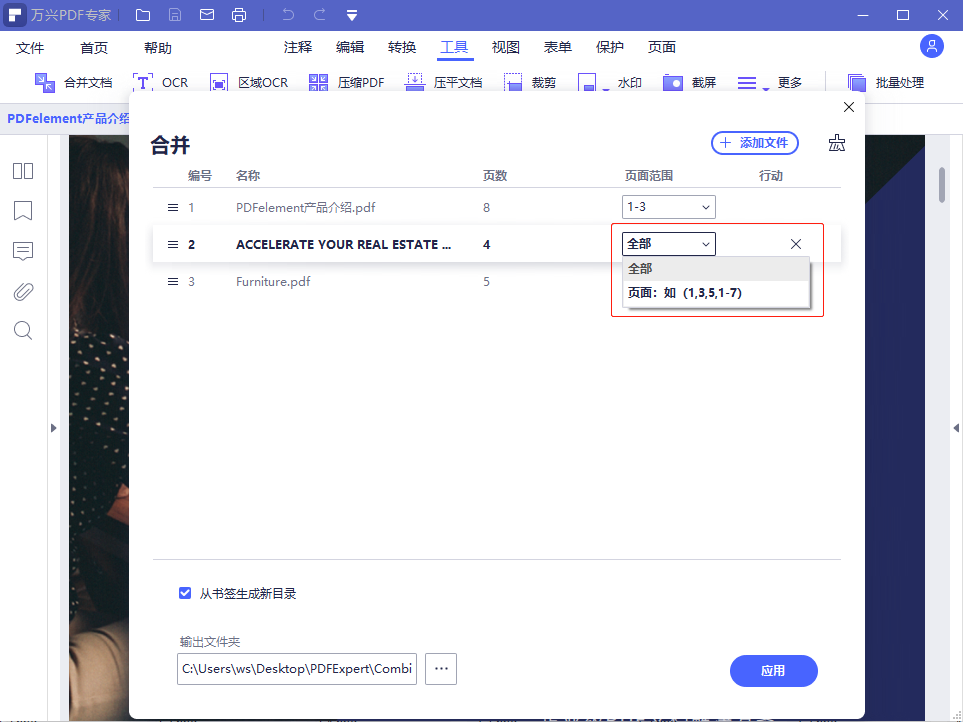This screenshot has width=963, height=722.
Task: Click the search magnifier sidebar icon
Action: point(23,331)
